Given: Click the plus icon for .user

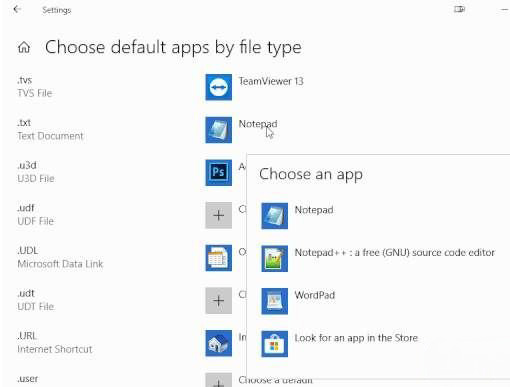Looking at the screenshot, I should point(218,380).
